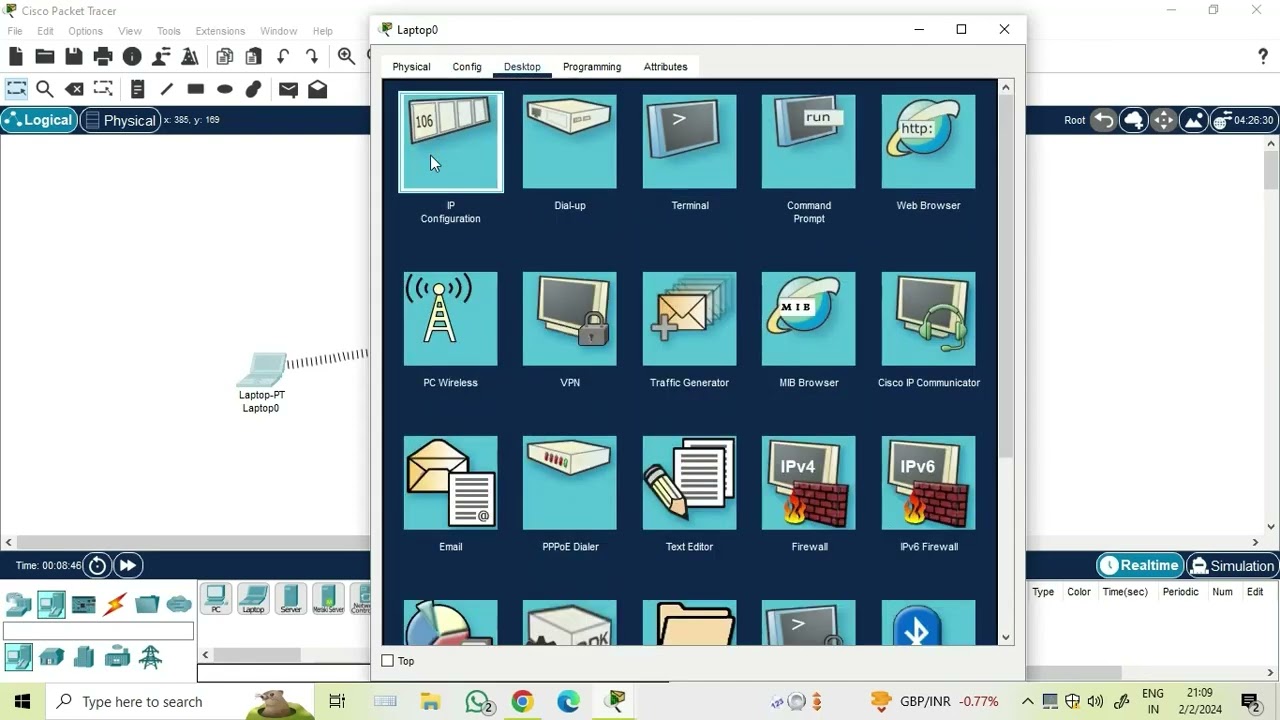Open the Network Information icon
Image resolution: width=1280 pixels, height=720 pixels.
coord(132,57)
